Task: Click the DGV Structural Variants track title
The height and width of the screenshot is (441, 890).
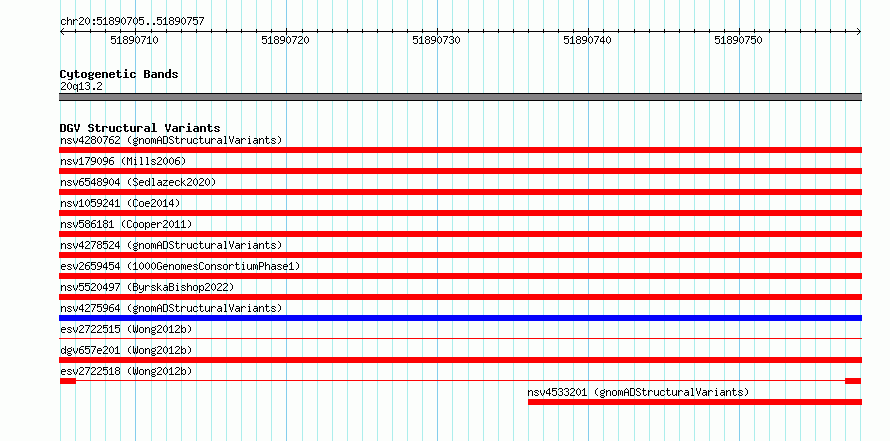Action: pos(140,128)
